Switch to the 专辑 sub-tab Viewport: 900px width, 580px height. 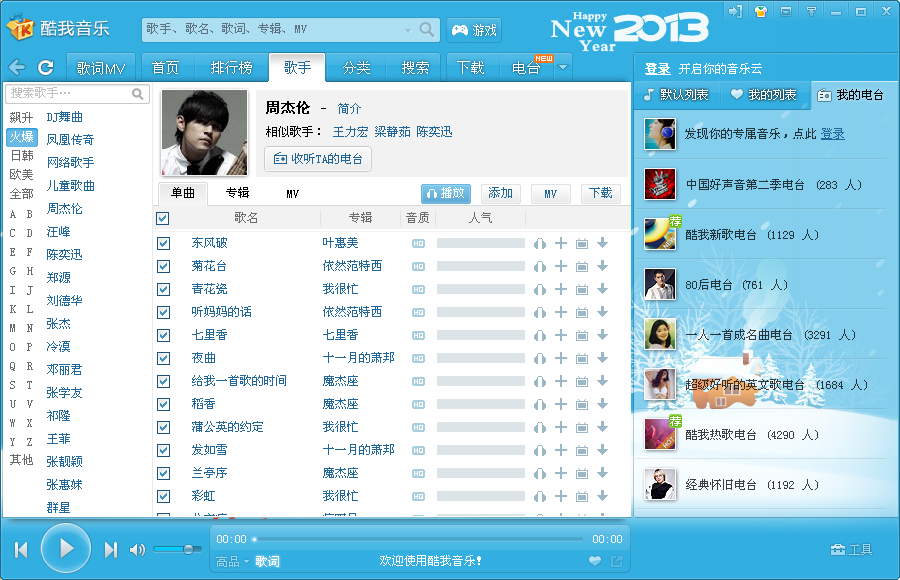point(238,193)
